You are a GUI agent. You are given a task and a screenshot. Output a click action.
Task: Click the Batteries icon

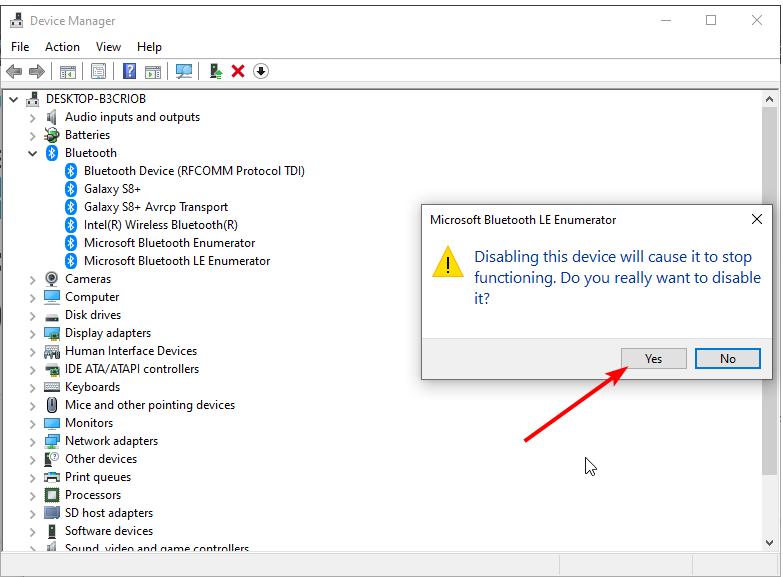point(51,135)
